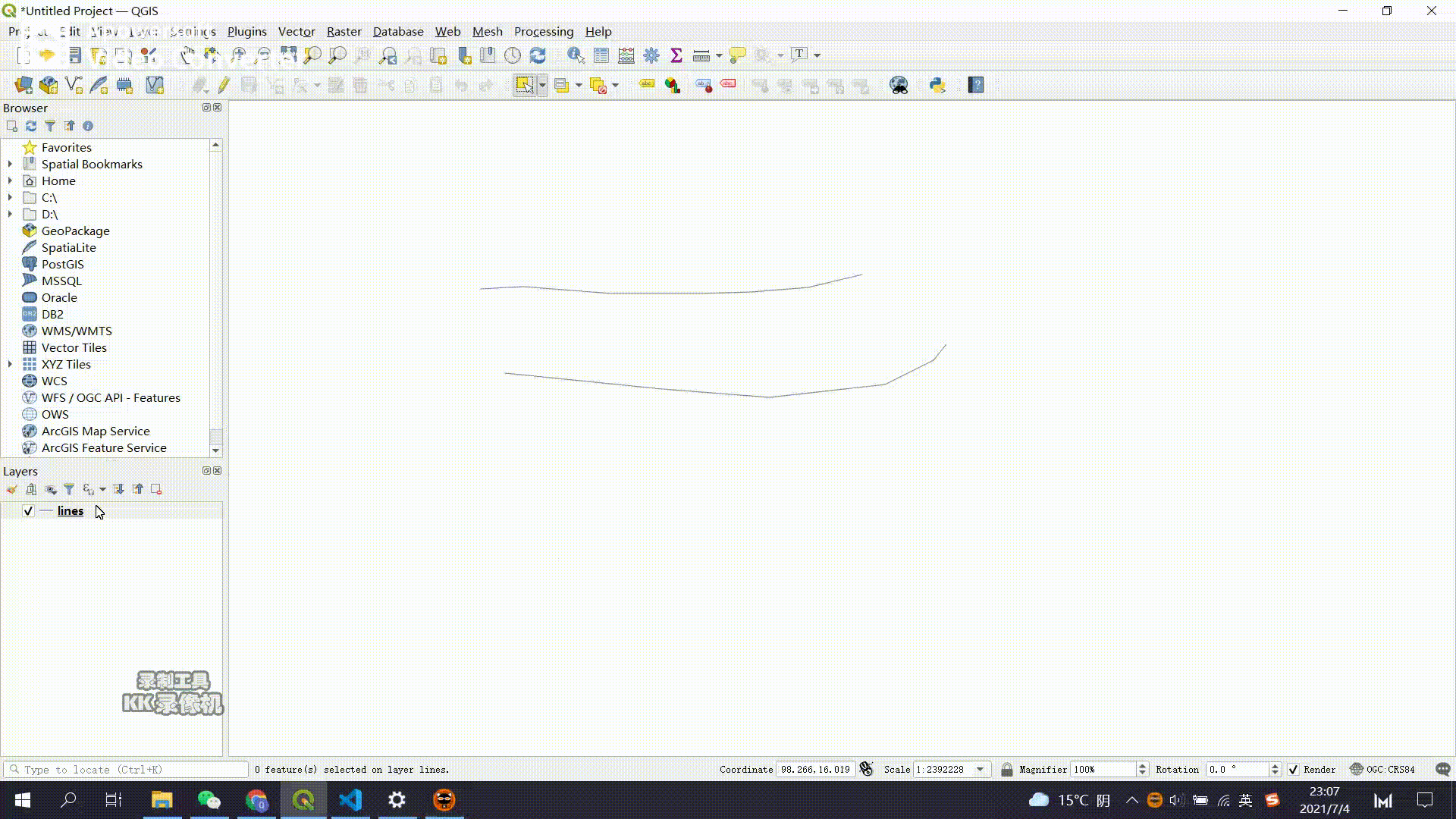
Task: Click the Refresh map icon
Action: point(538,55)
